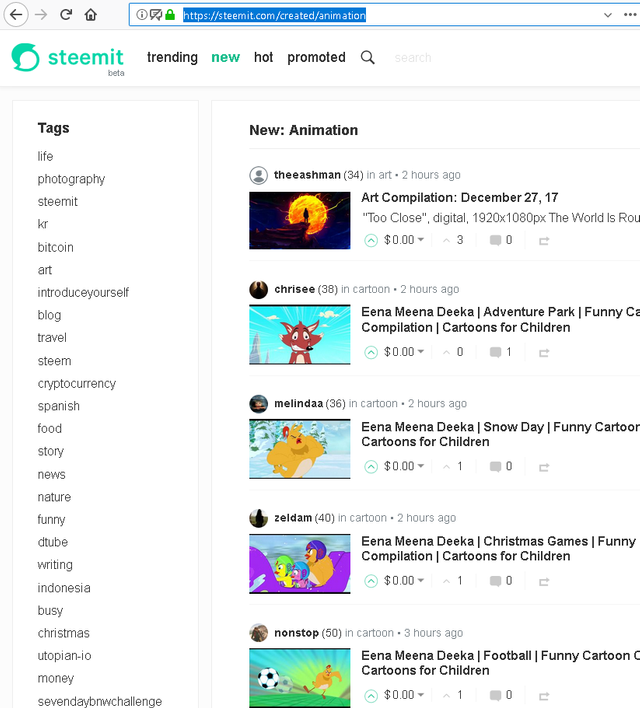Image resolution: width=640 pixels, height=708 pixels.
Task: Click the green padlock security icon
Action: [x=170, y=15]
